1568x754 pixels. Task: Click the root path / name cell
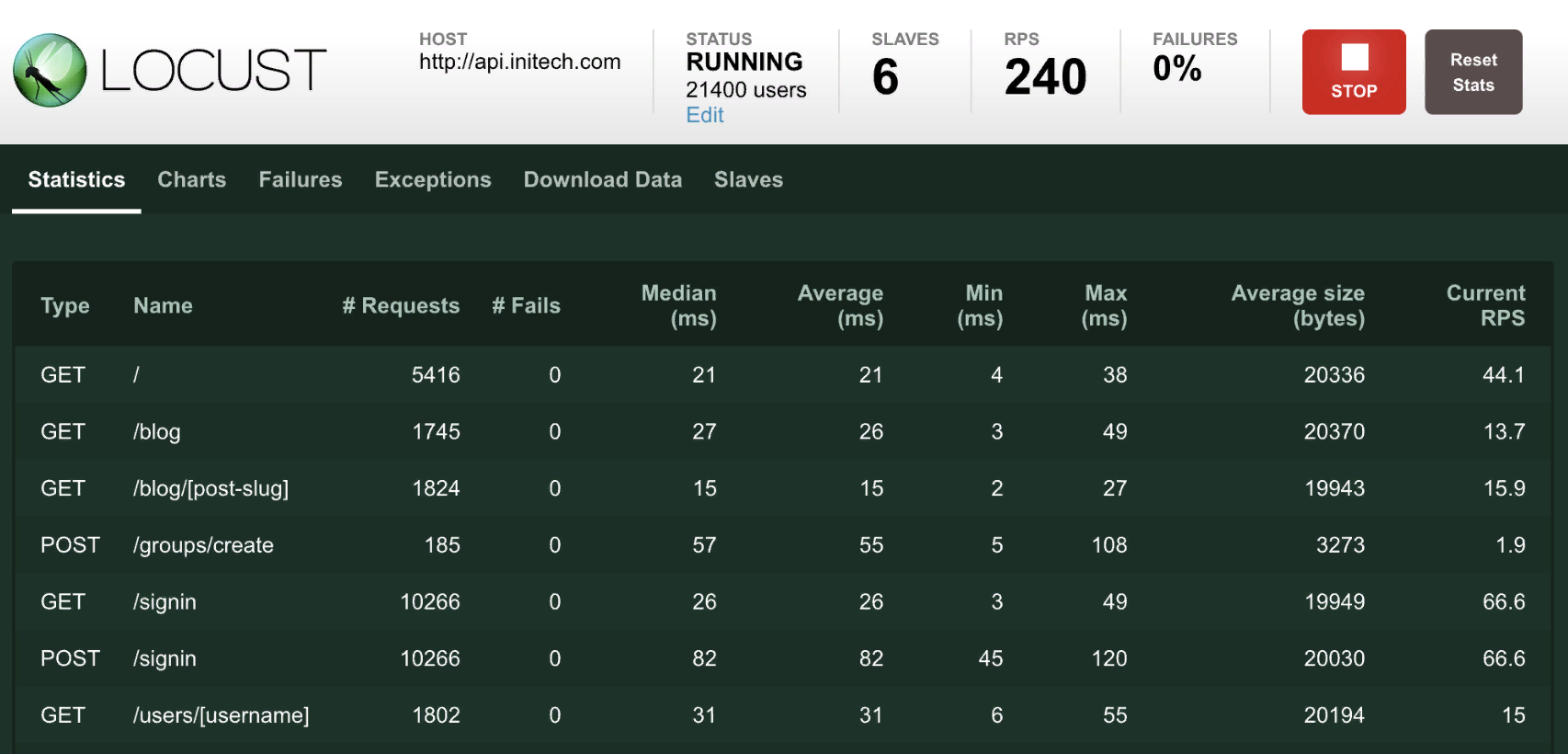coord(136,375)
